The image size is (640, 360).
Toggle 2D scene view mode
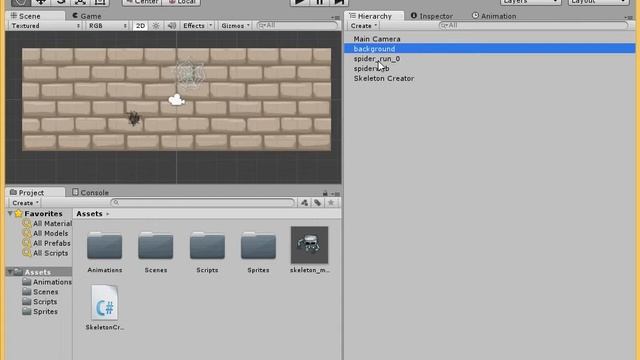(140, 26)
